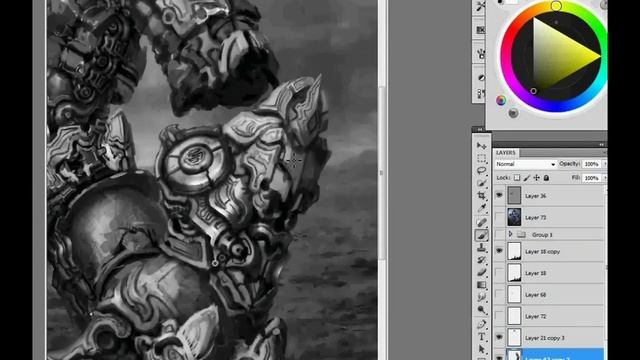
Task: Select the Lasso tool
Action: [482, 171]
